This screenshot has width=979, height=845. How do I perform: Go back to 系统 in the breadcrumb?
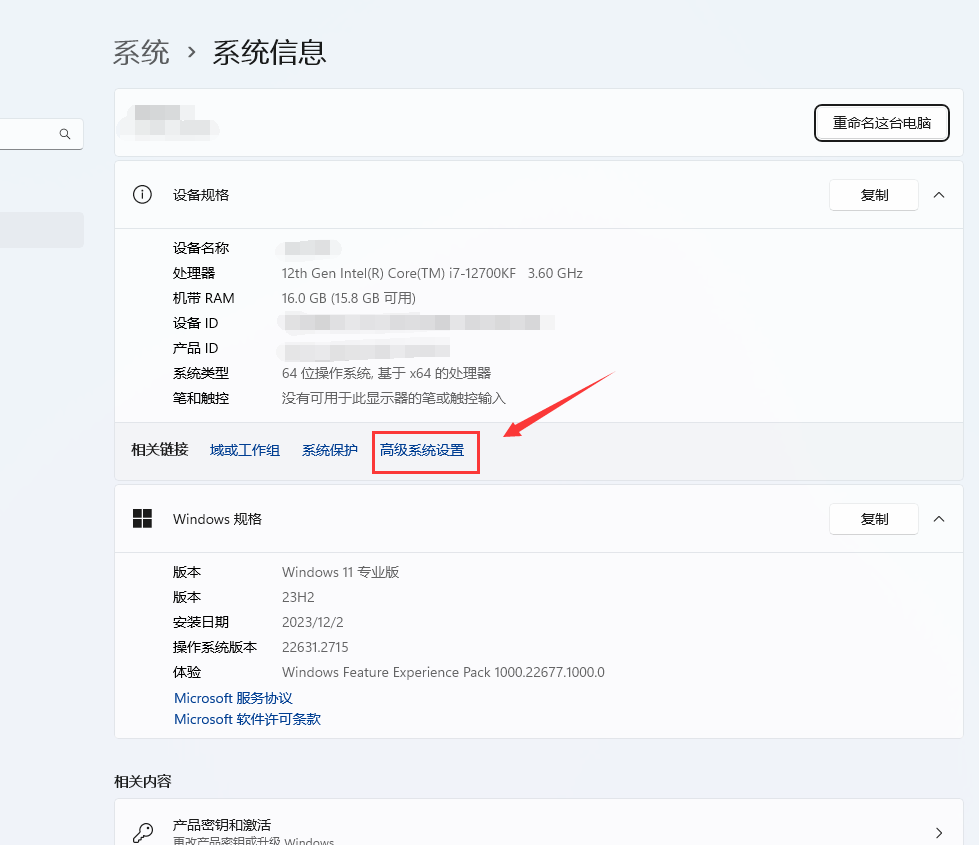(141, 52)
